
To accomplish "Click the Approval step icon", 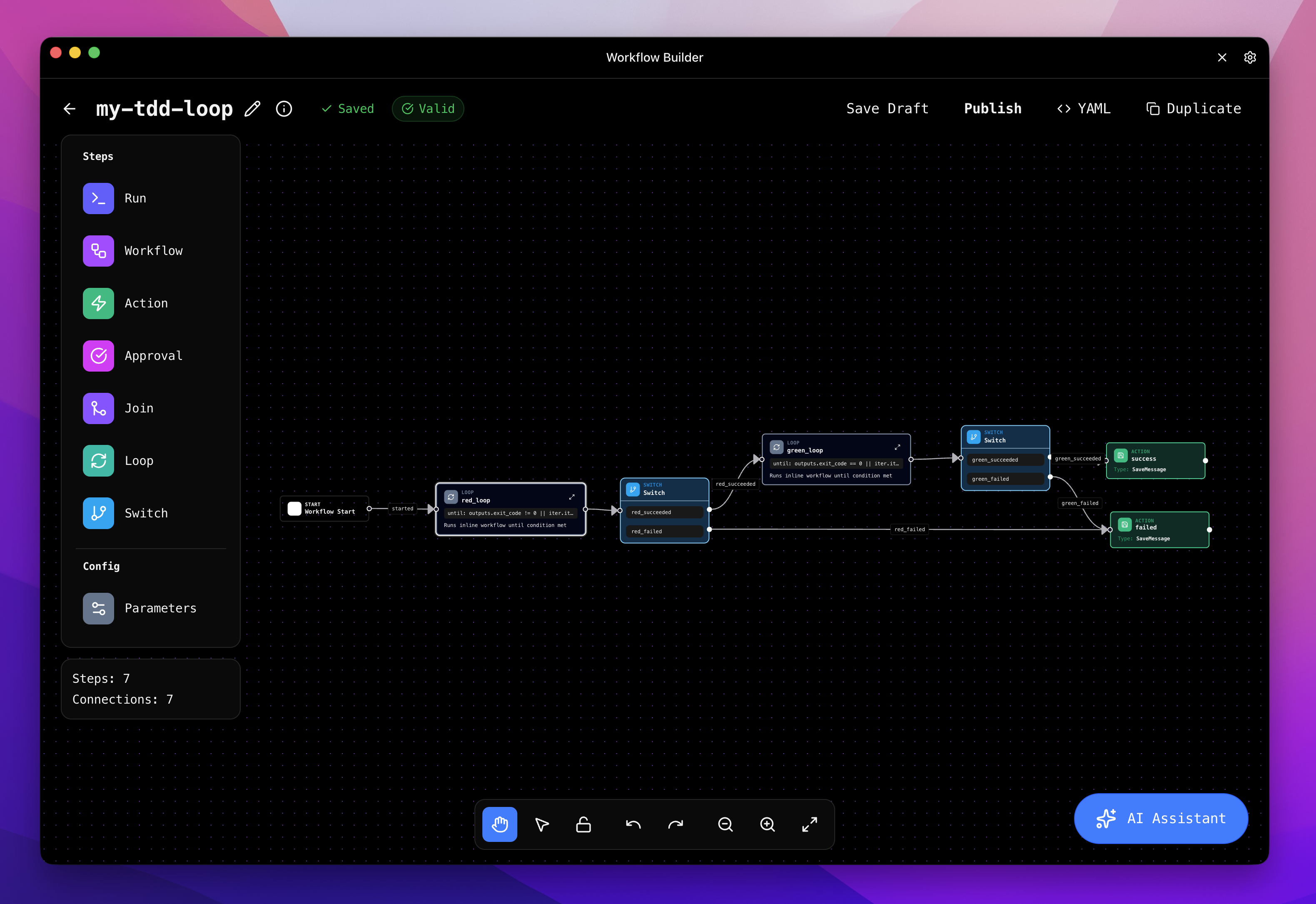I will point(98,356).
